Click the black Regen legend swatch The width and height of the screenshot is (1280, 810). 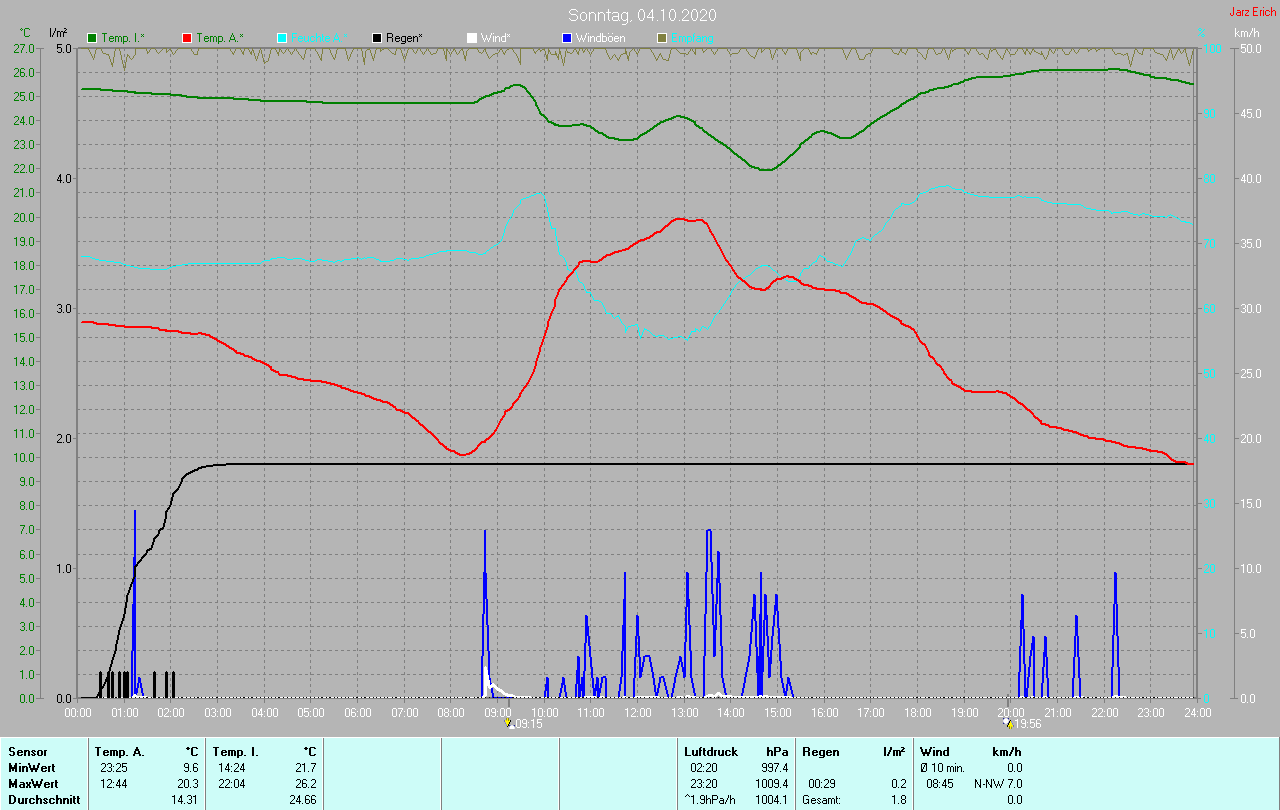(x=377, y=38)
